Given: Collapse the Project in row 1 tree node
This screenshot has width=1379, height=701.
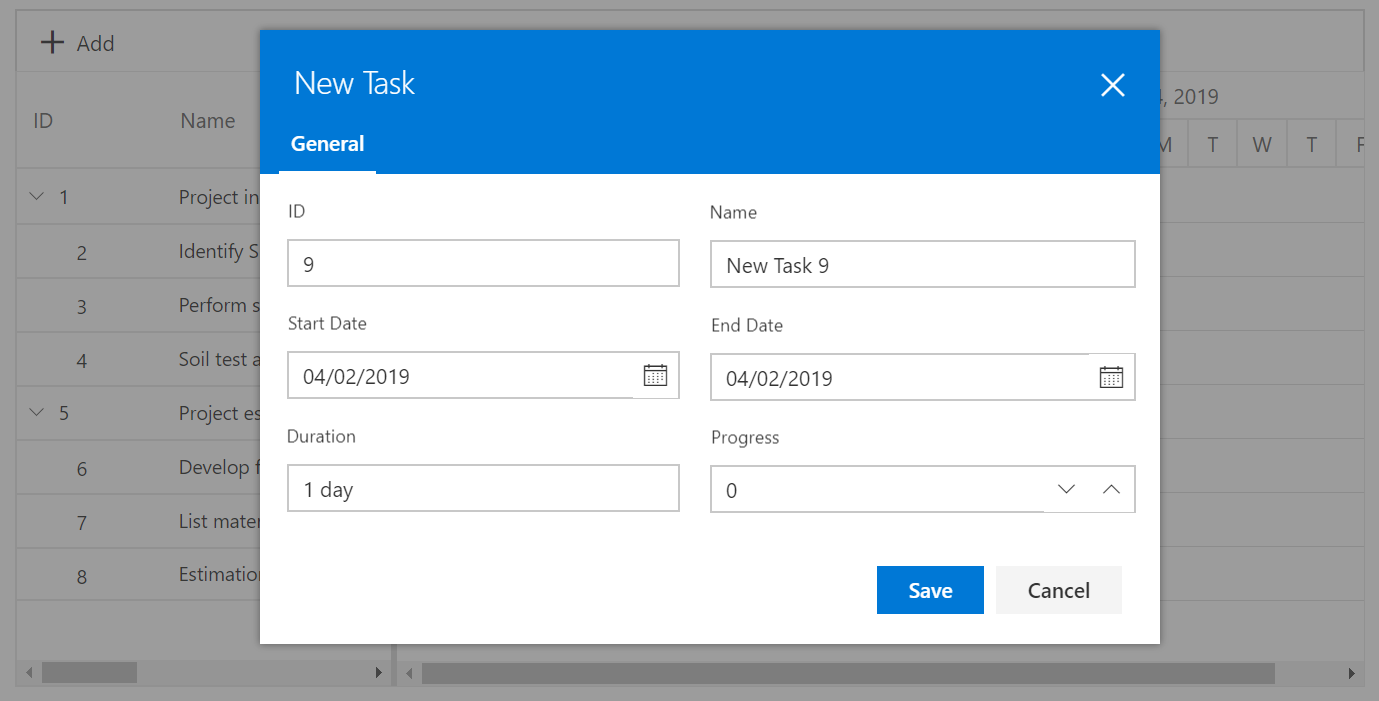Looking at the screenshot, I should [x=36, y=196].
